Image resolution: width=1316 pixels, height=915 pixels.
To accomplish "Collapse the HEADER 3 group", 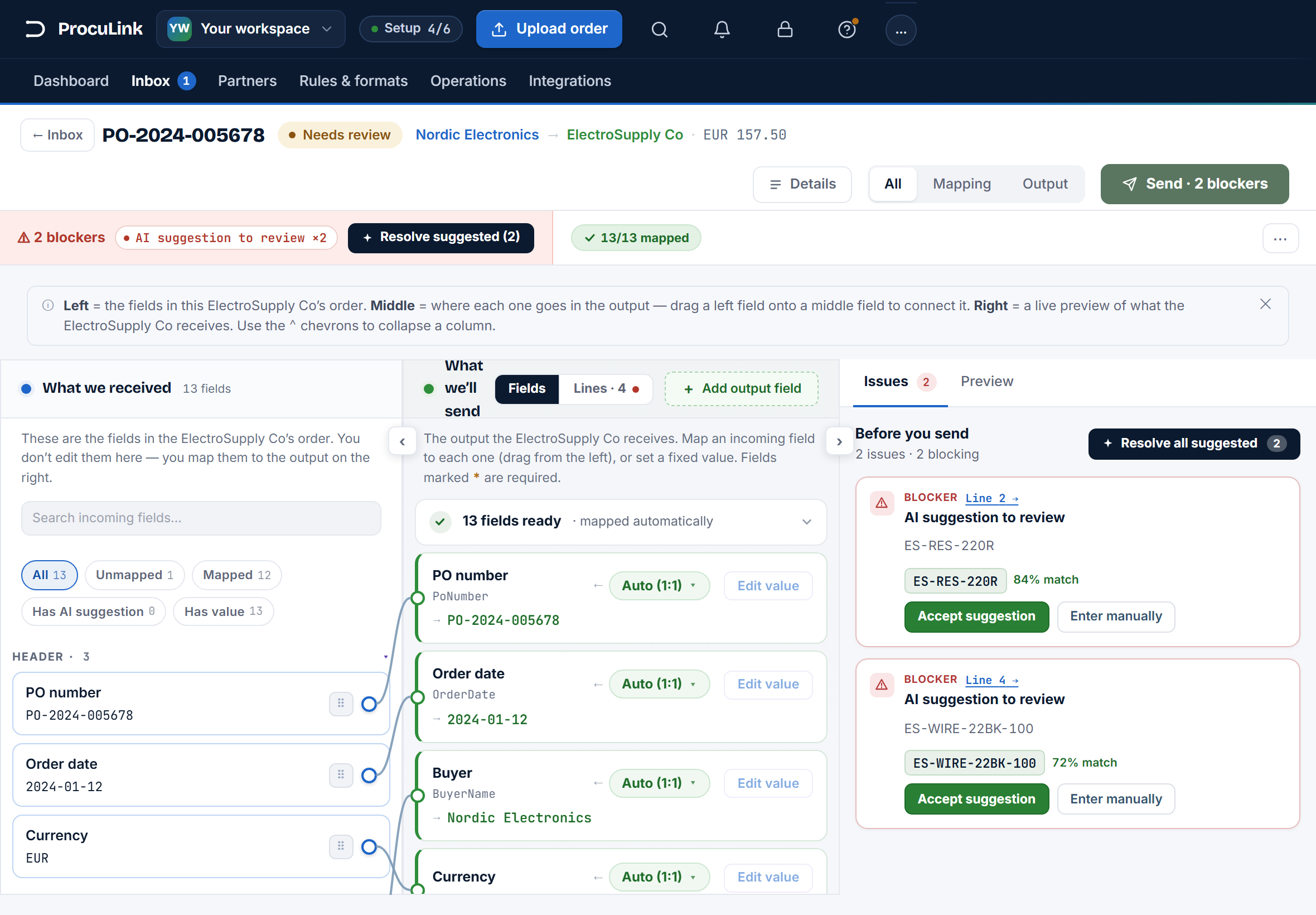I will point(385,656).
